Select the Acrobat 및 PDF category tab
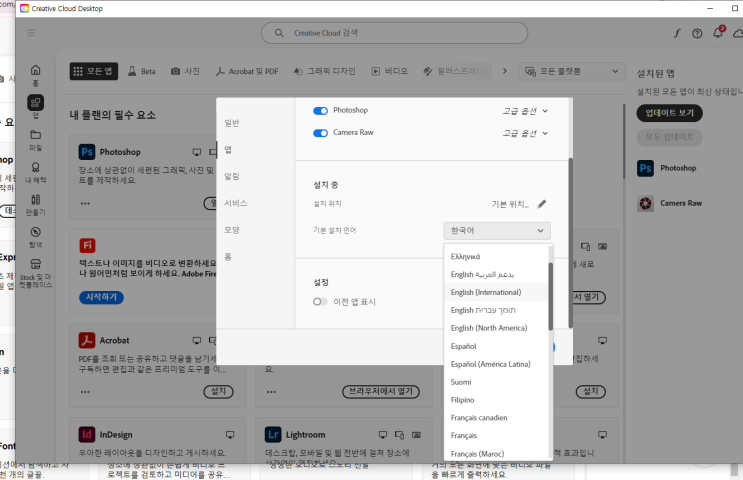 click(x=247, y=71)
